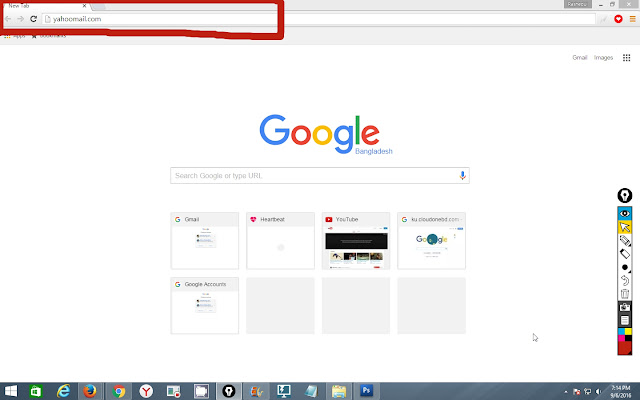
Task: Open Yandex browser from the taskbar
Action: point(146,391)
